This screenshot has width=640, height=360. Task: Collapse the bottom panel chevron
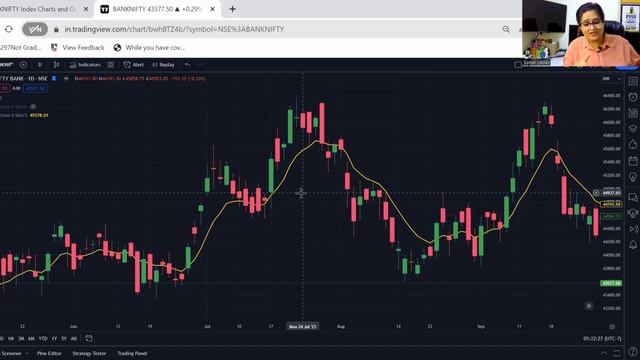pyautogui.click(x=604, y=353)
